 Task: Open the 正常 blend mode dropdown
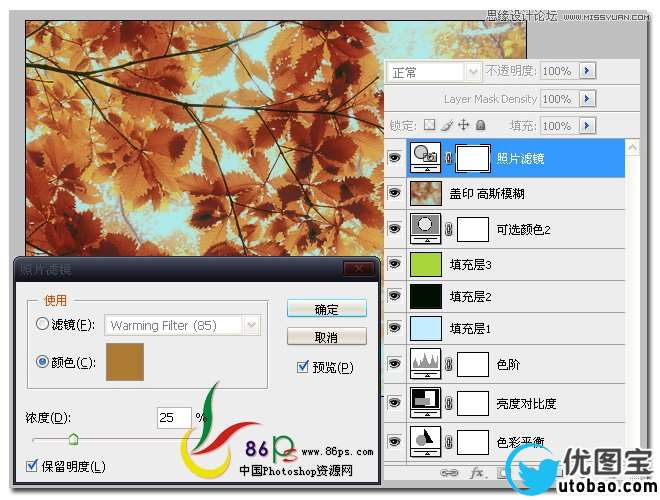[473, 72]
